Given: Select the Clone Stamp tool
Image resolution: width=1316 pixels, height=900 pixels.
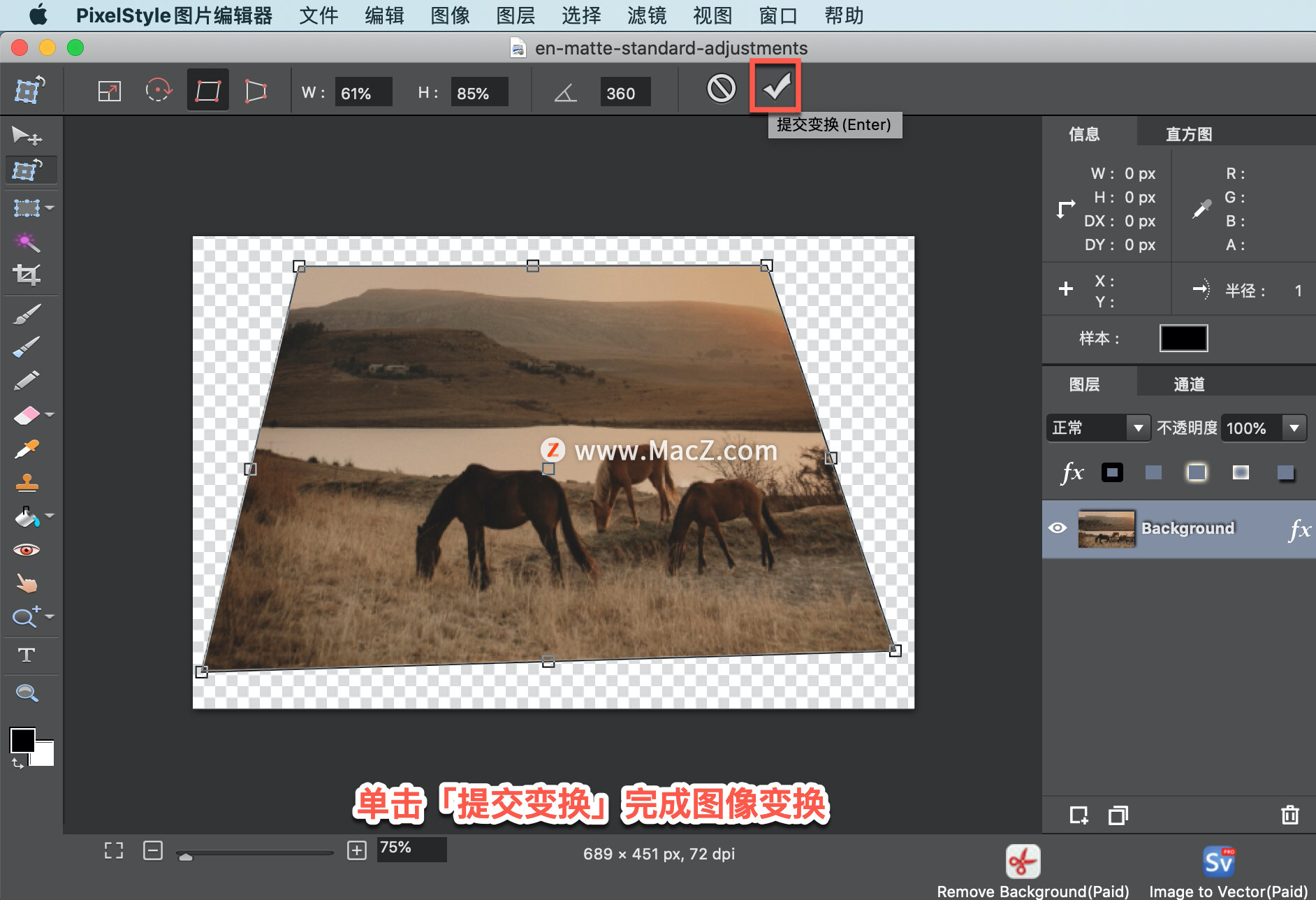Looking at the screenshot, I should [x=27, y=482].
